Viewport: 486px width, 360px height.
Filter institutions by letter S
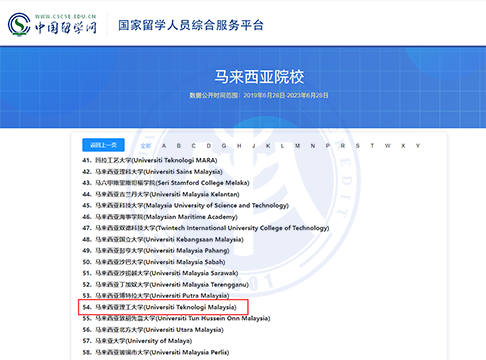[x=357, y=146]
